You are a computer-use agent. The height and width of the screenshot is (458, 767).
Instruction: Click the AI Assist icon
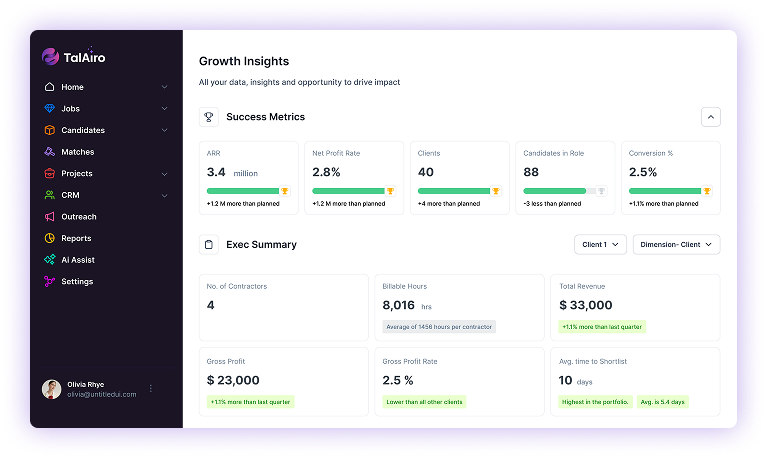(50, 260)
